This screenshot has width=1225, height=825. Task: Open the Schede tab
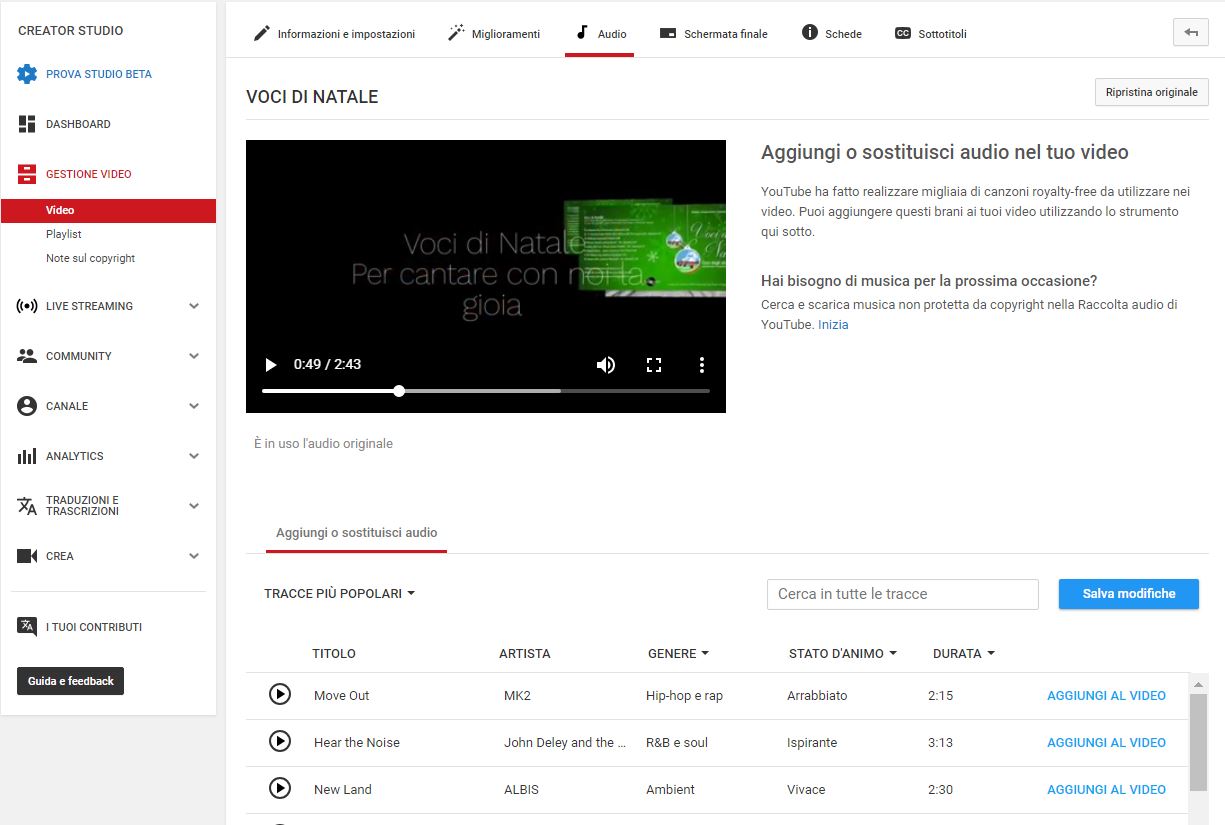tap(832, 34)
